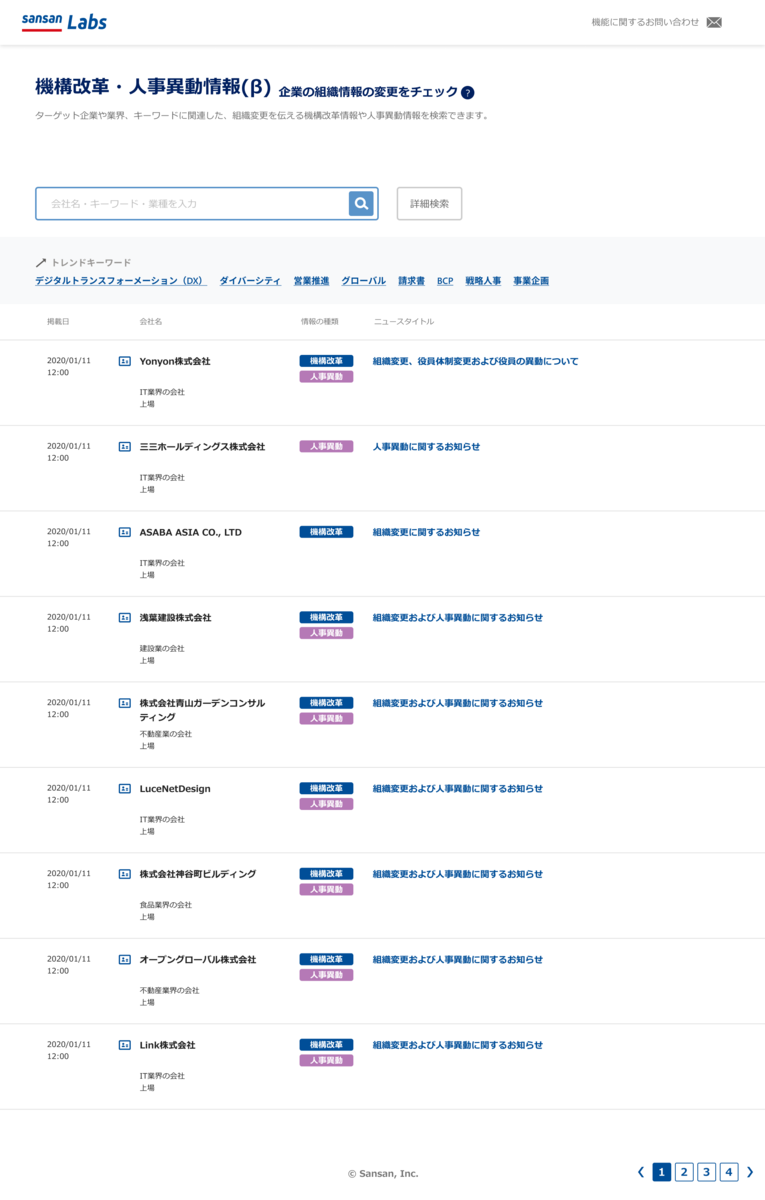Go to page 2 in pagination
765x1200 pixels.
point(684,1172)
